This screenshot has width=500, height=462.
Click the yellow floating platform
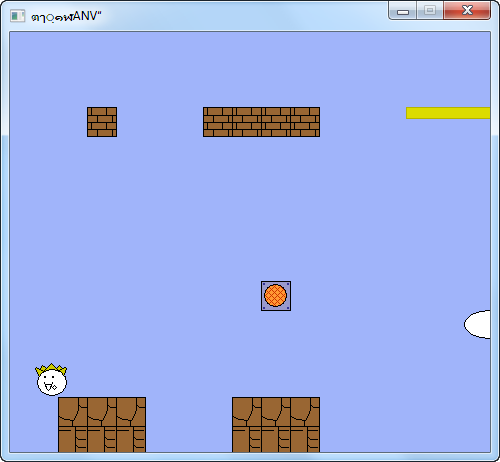[448, 113]
